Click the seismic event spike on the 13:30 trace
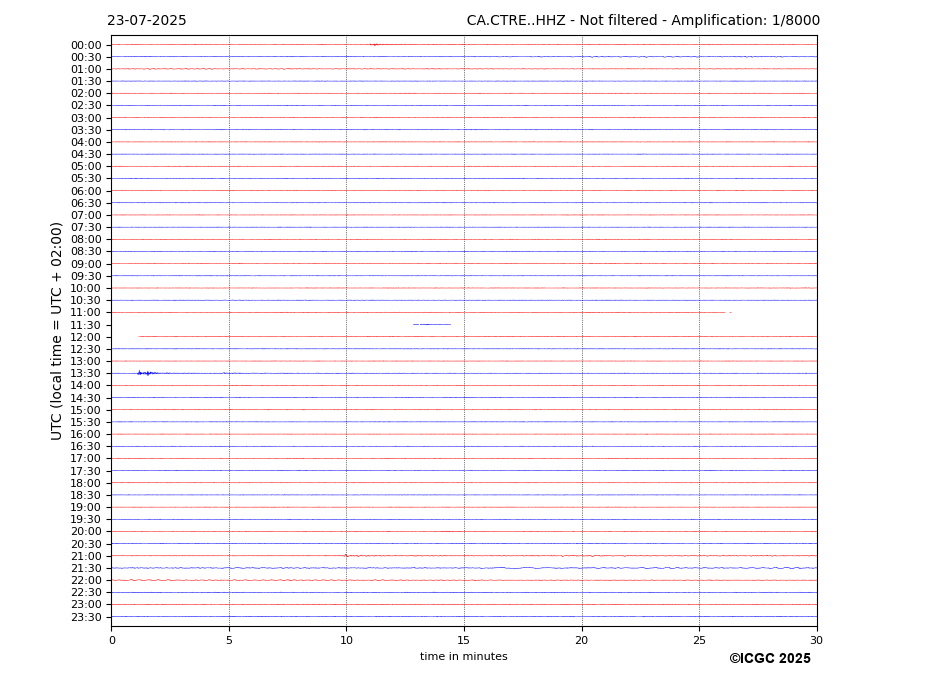This screenshot has width=927, height=696. coord(147,373)
